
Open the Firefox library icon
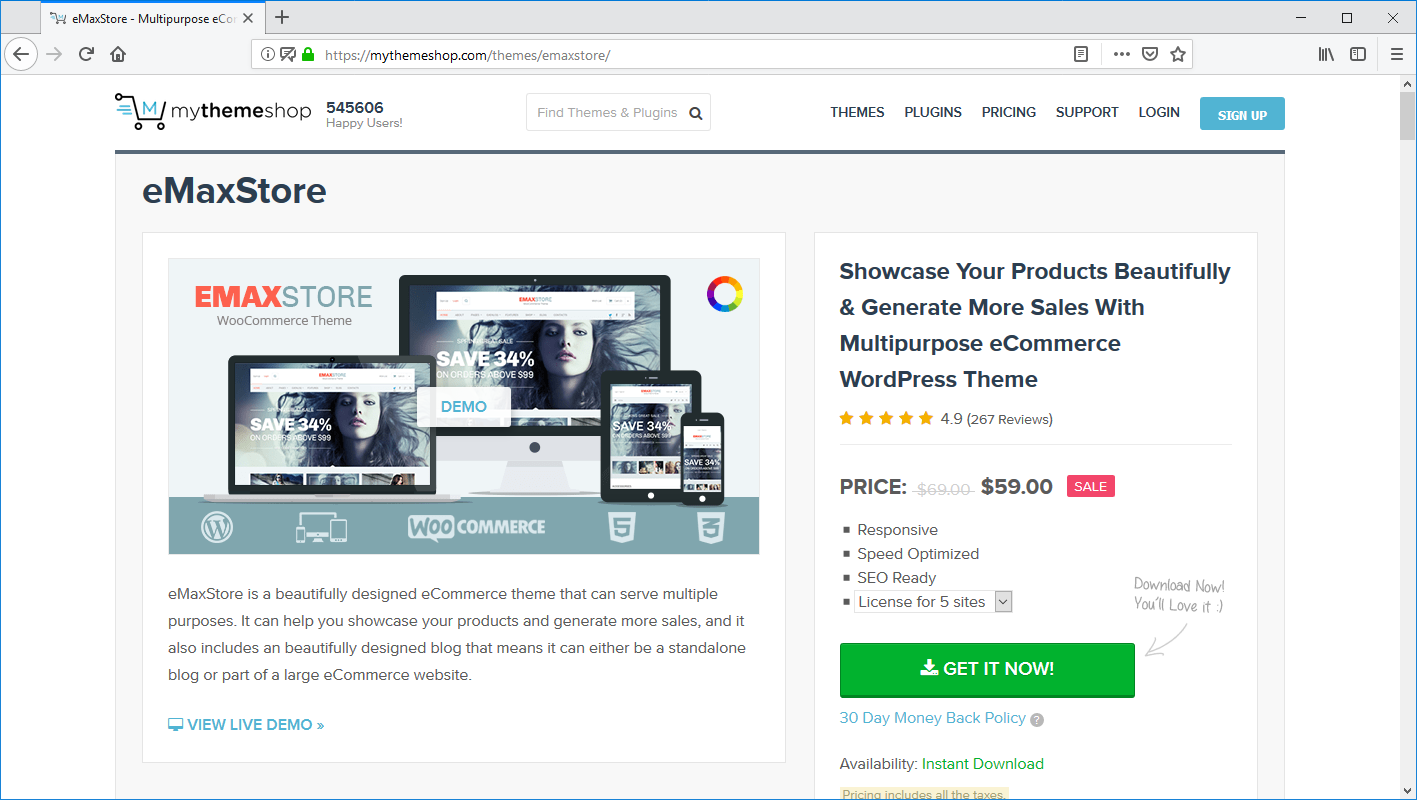(1326, 55)
